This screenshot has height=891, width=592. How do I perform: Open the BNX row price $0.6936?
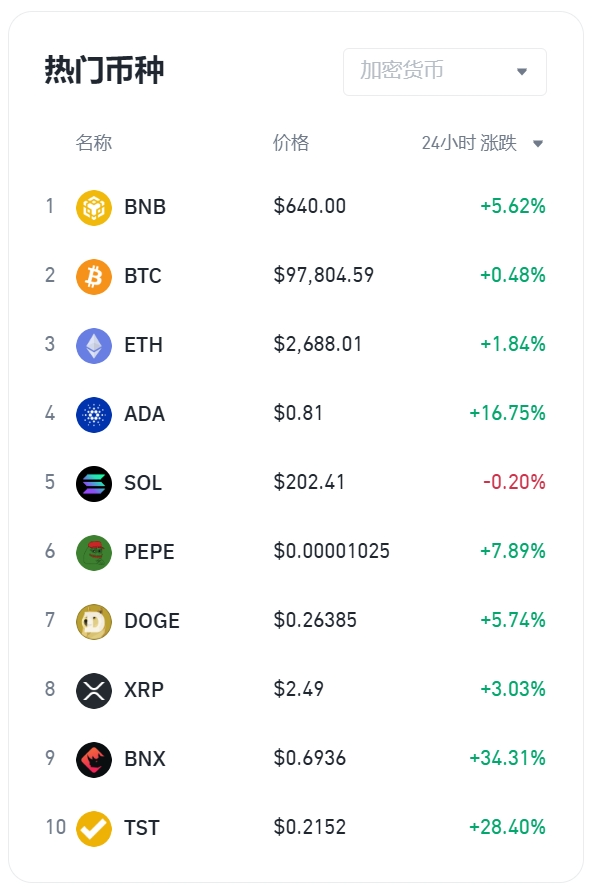click(x=310, y=758)
